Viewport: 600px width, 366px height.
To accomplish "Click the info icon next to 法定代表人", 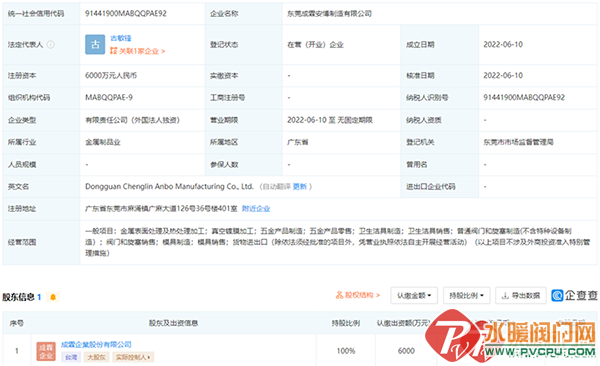I will click(x=51, y=45).
